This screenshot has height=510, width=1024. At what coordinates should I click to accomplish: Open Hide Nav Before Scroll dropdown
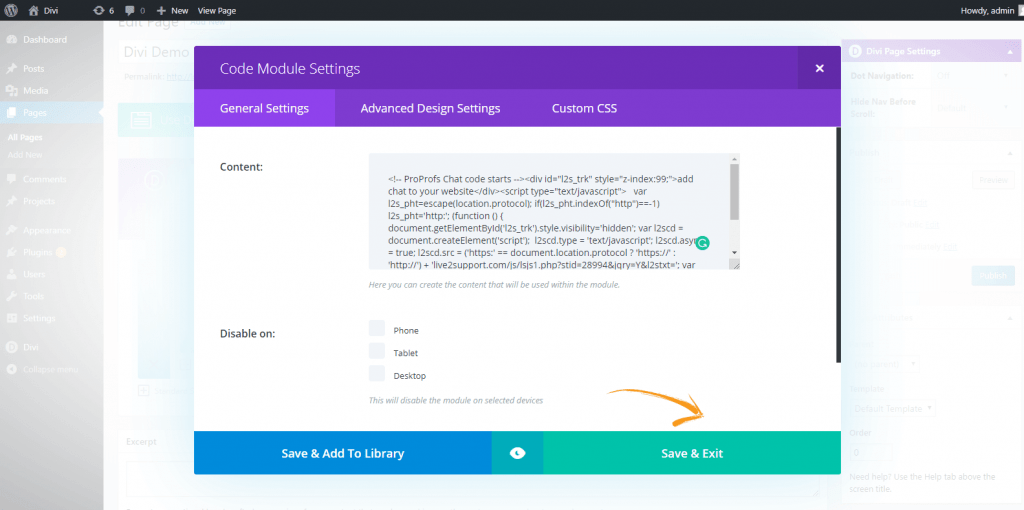973,108
